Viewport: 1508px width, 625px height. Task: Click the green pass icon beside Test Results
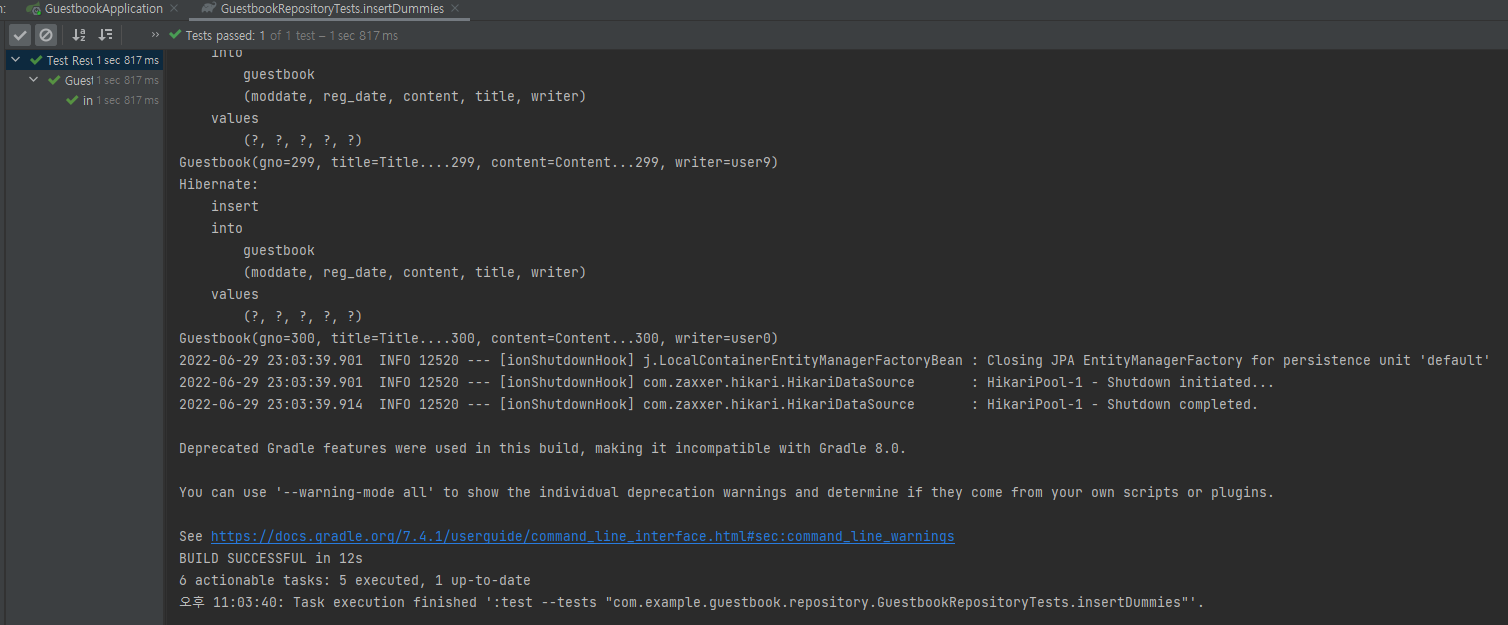point(37,60)
